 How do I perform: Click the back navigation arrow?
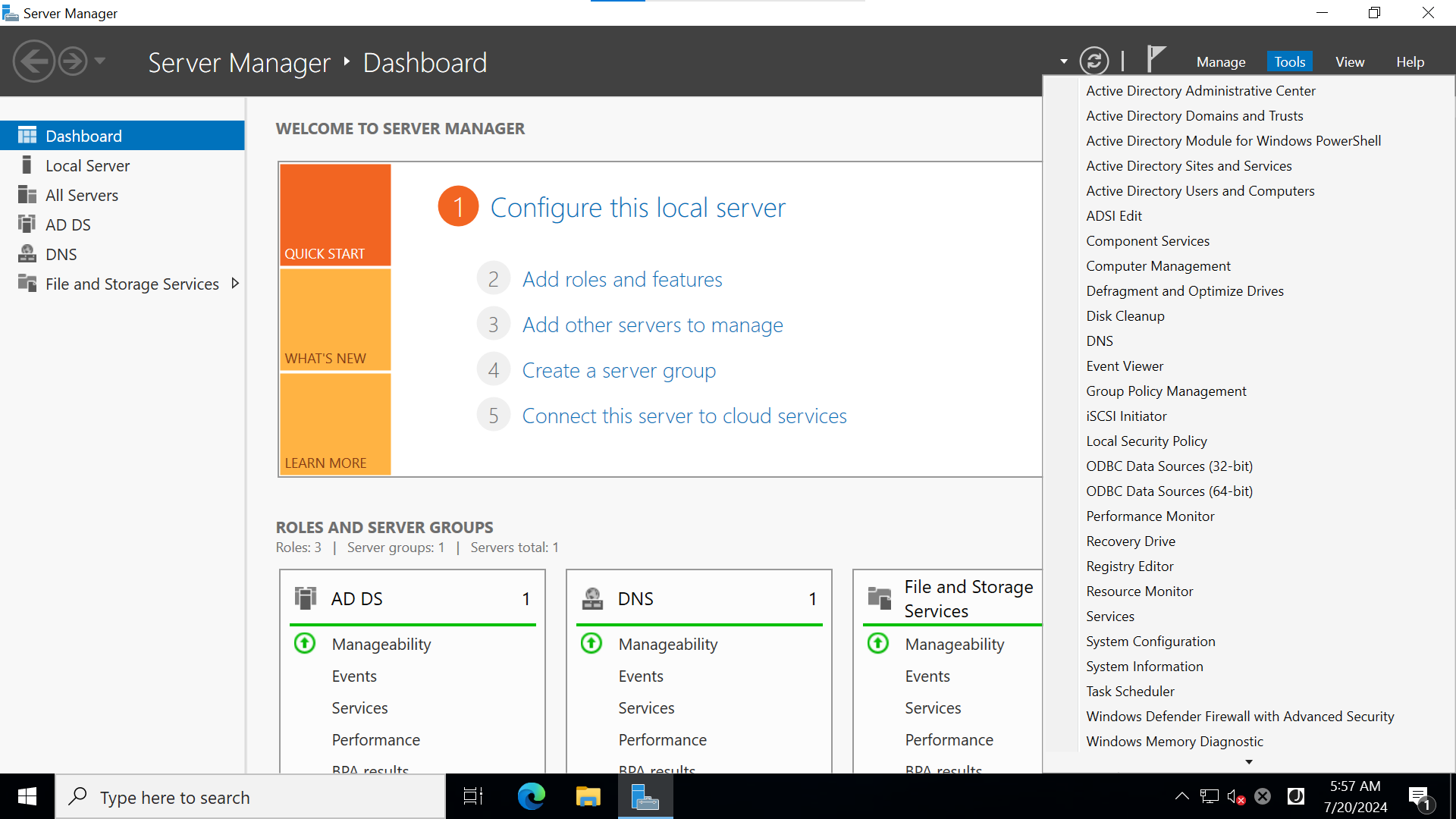[33, 61]
